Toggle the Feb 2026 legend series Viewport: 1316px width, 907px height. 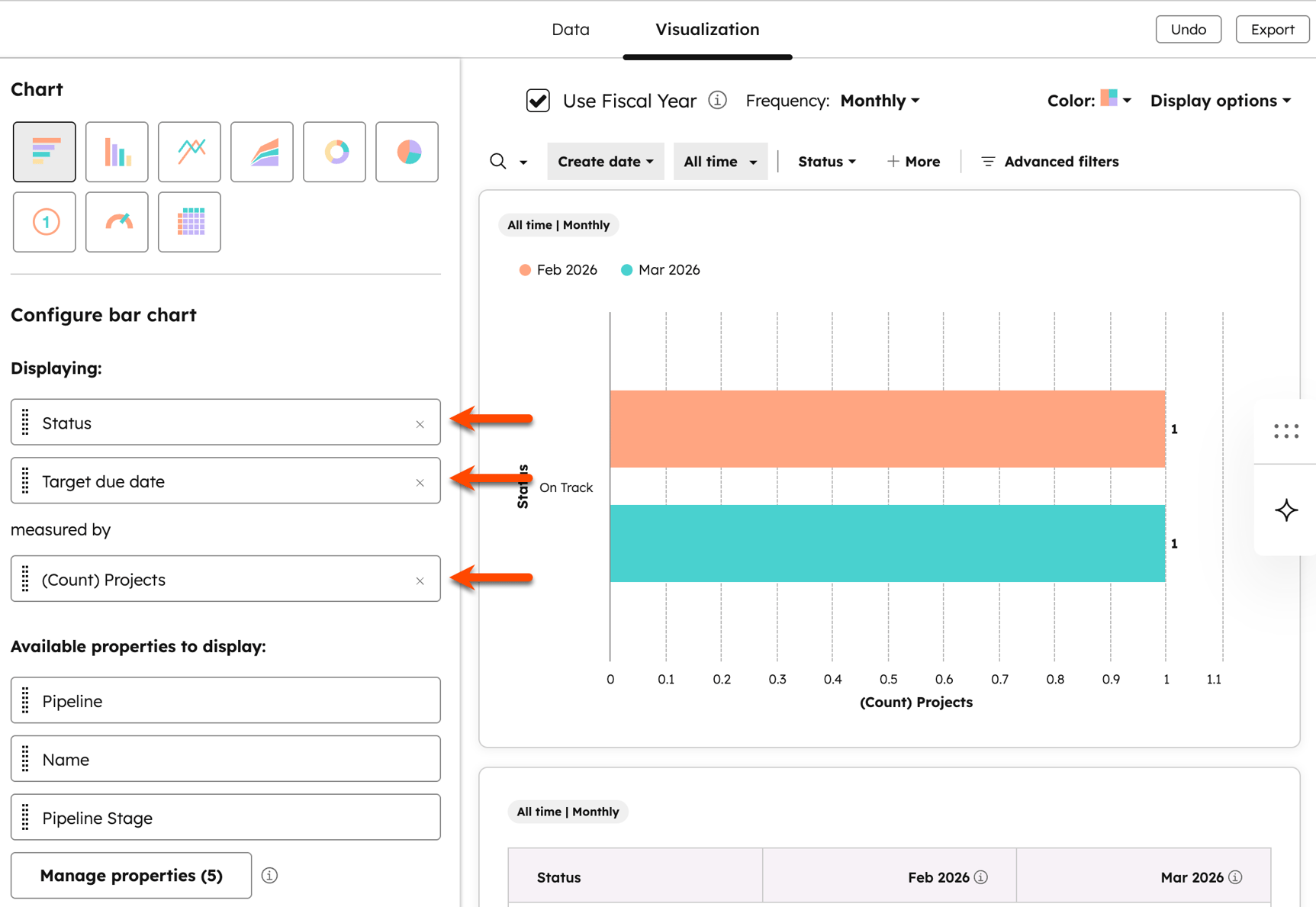pos(558,270)
